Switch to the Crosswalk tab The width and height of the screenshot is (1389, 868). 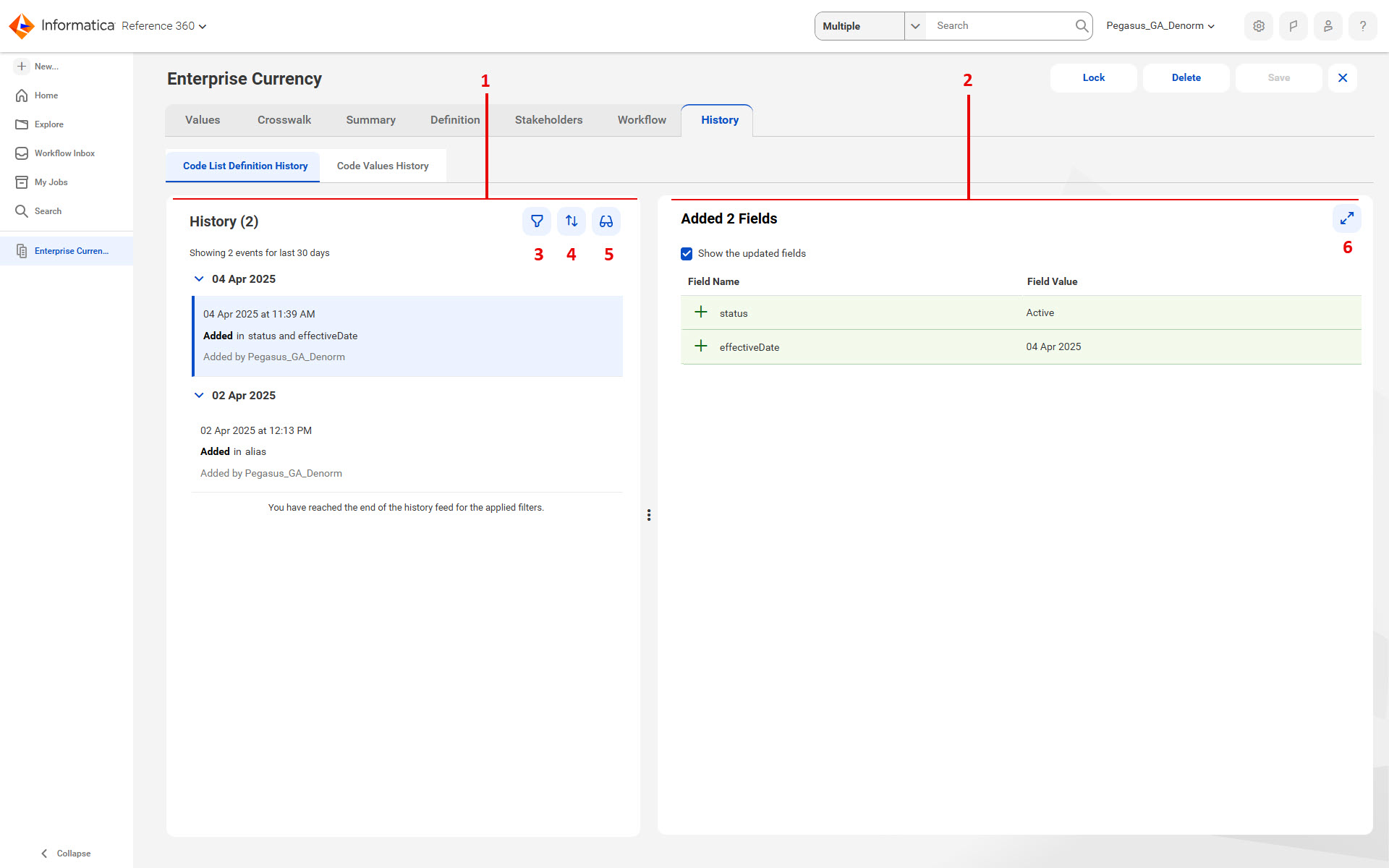pyautogui.click(x=284, y=120)
